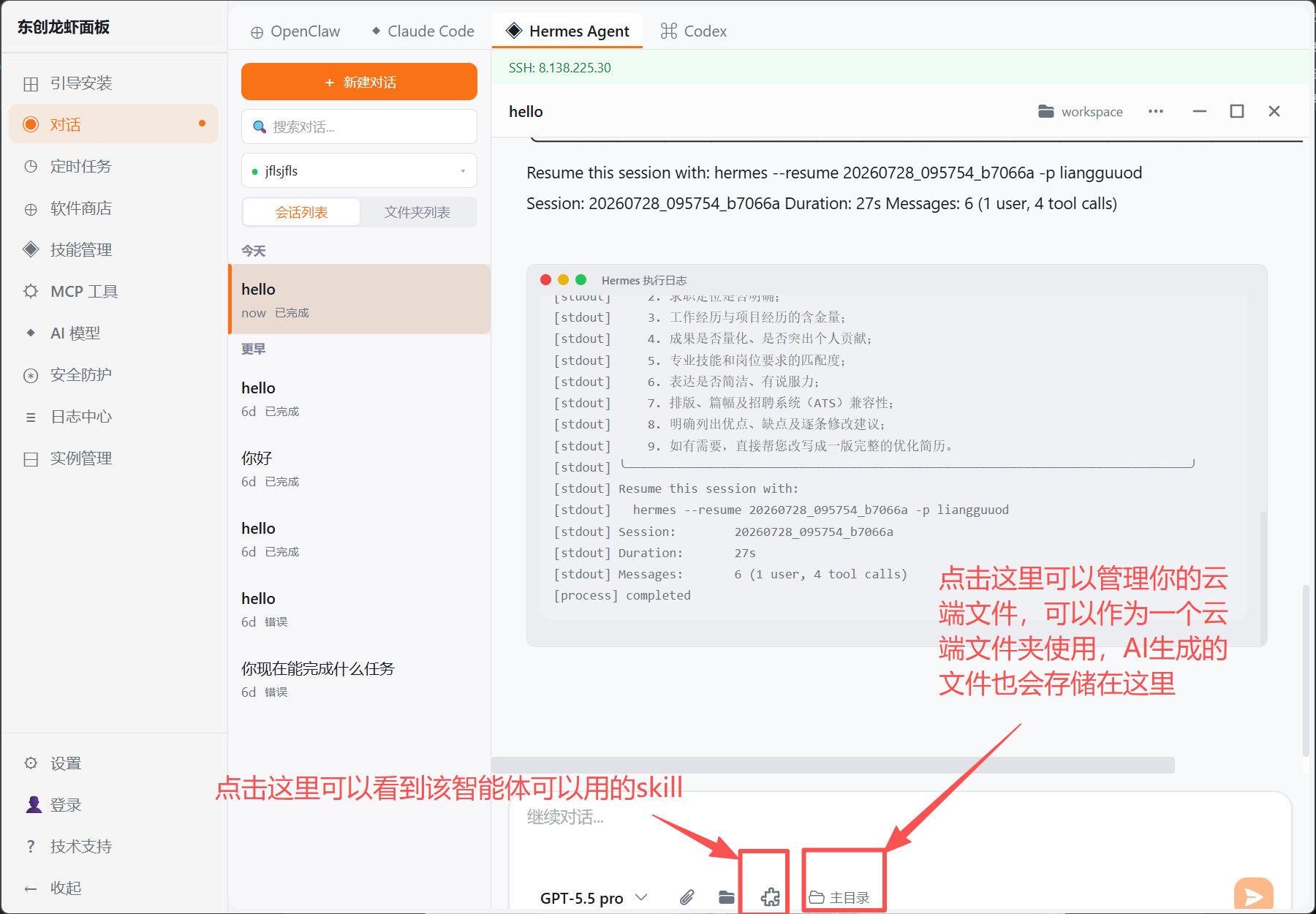Switch to the OpenClaw tab
This screenshot has width=1316, height=914.
coord(295,31)
